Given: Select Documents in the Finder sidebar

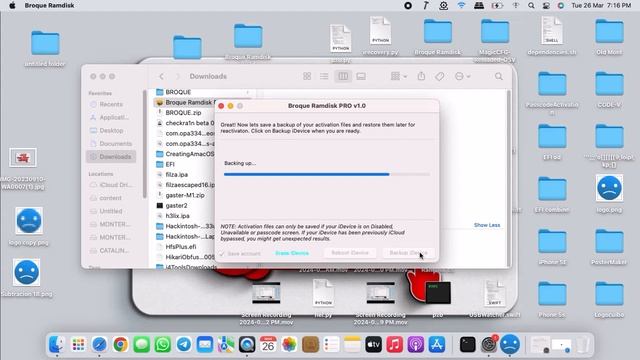Looking at the screenshot, I should click(111, 144).
